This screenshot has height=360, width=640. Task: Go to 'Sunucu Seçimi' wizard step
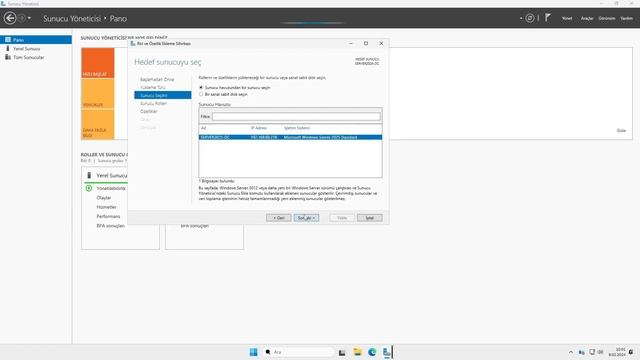(162, 95)
